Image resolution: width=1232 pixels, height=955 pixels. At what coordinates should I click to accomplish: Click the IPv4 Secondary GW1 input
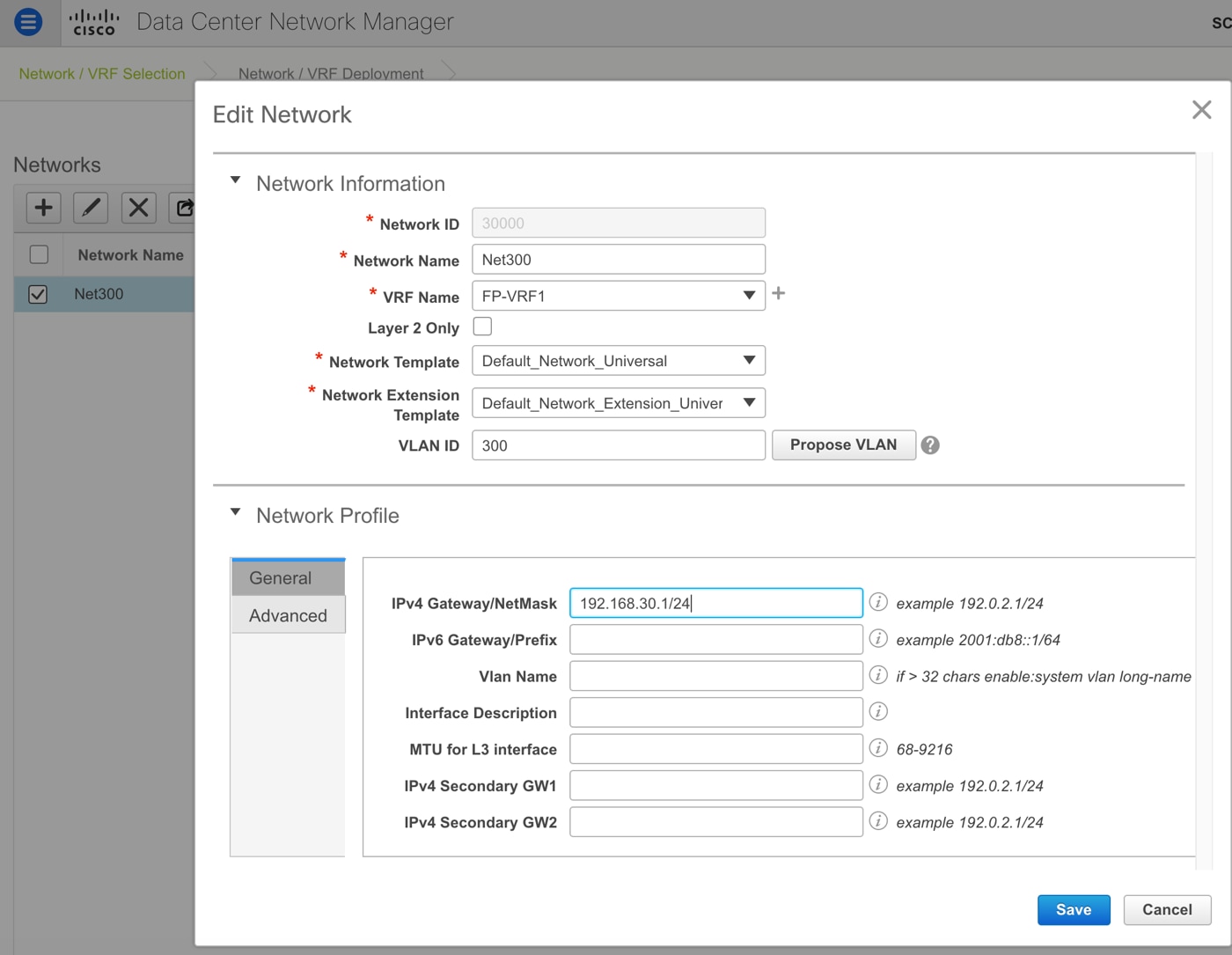click(x=716, y=785)
